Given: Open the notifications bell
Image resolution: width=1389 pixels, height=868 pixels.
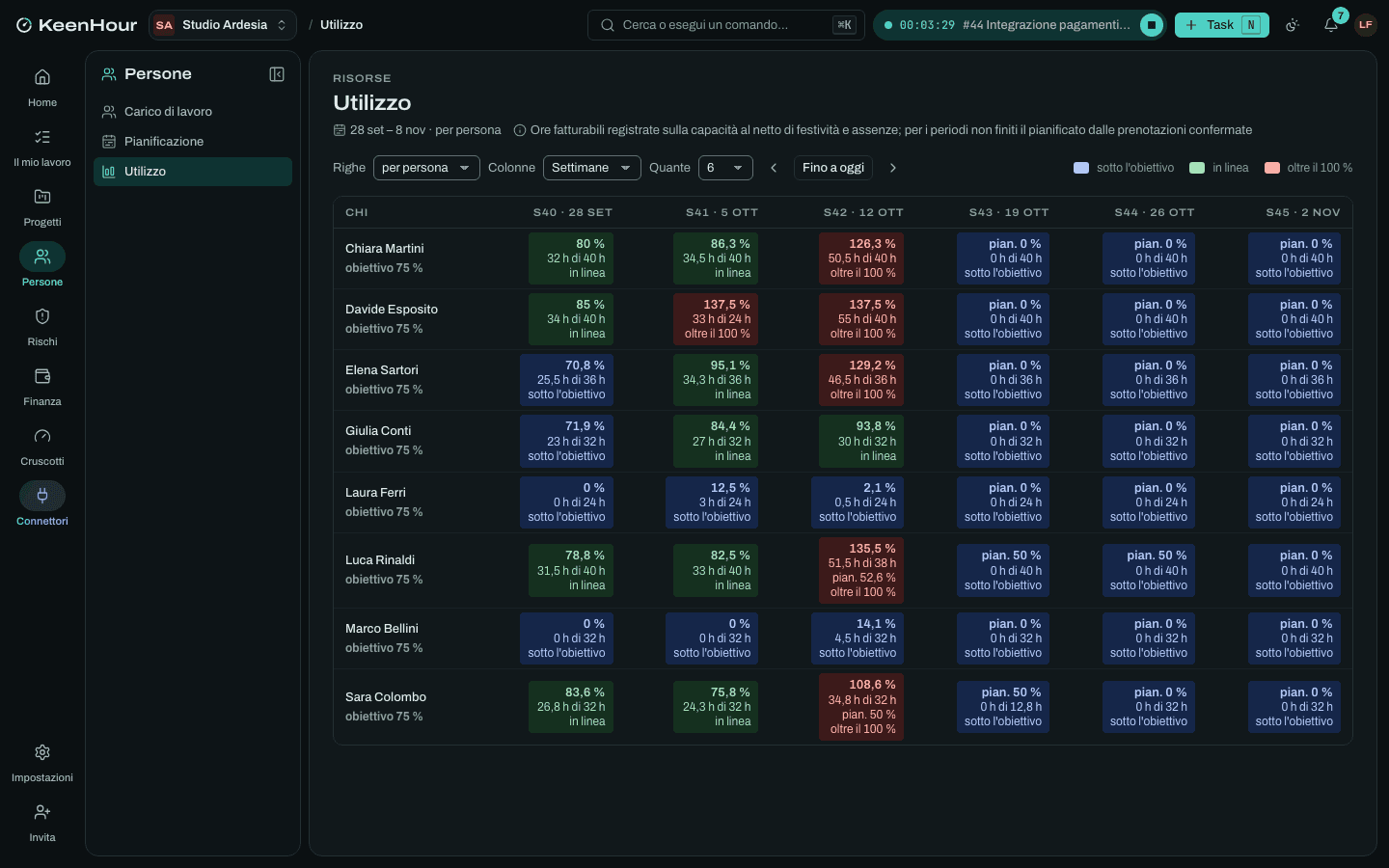Looking at the screenshot, I should coord(1331,25).
